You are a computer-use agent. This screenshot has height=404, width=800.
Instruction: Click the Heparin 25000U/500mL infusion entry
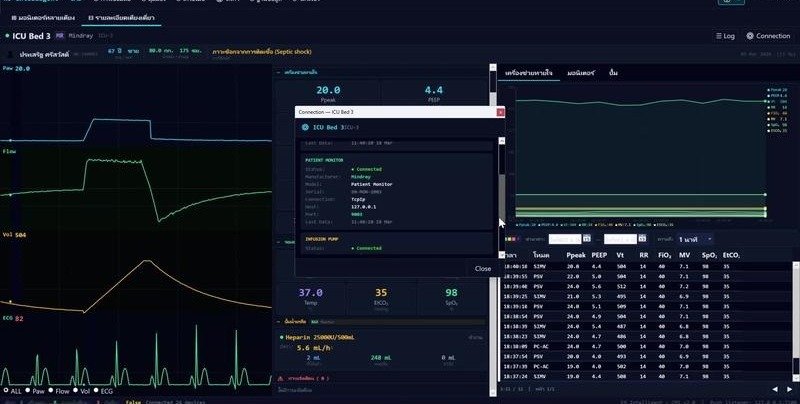[x=320, y=337]
